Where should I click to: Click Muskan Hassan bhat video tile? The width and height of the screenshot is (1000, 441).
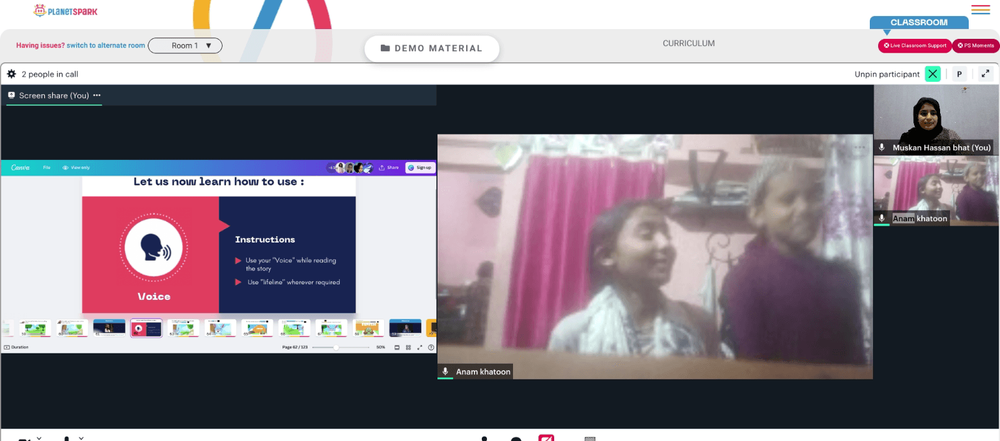click(x=936, y=119)
